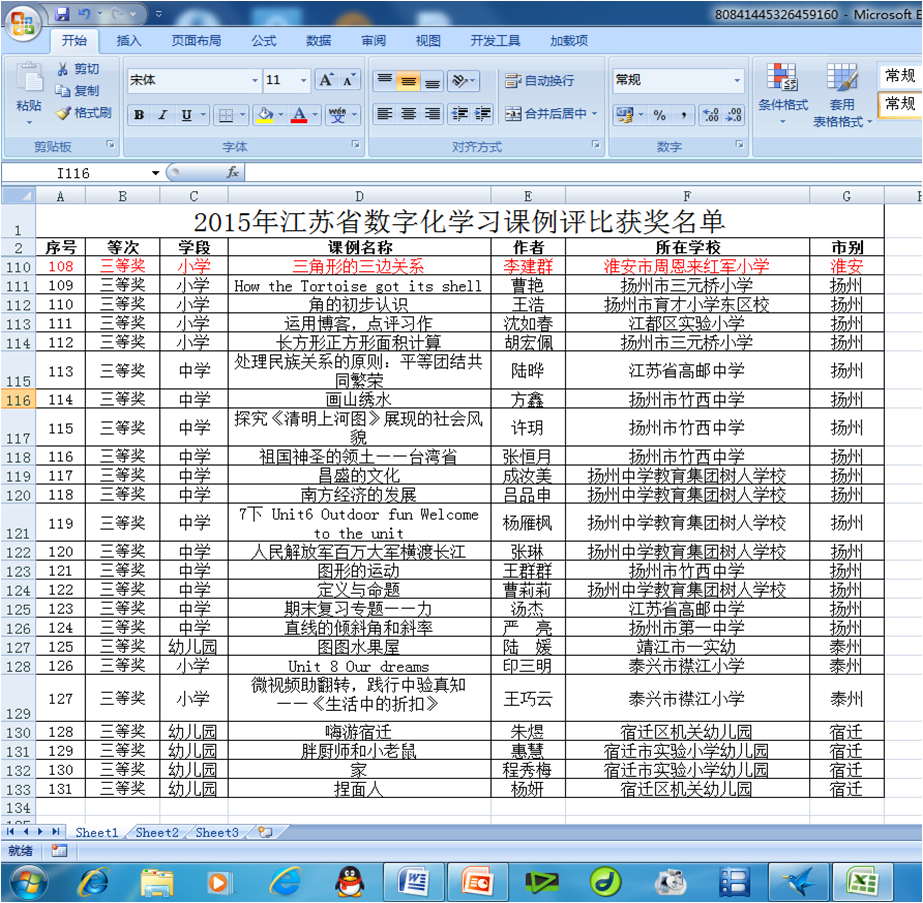
Task: Click the increase font size icon
Action: [326, 80]
